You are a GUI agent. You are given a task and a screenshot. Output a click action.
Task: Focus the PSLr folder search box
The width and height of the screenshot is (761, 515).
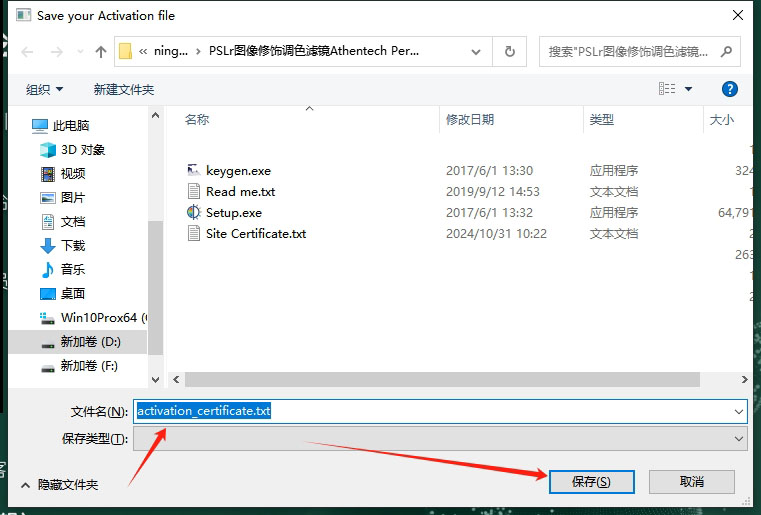pos(640,51)
